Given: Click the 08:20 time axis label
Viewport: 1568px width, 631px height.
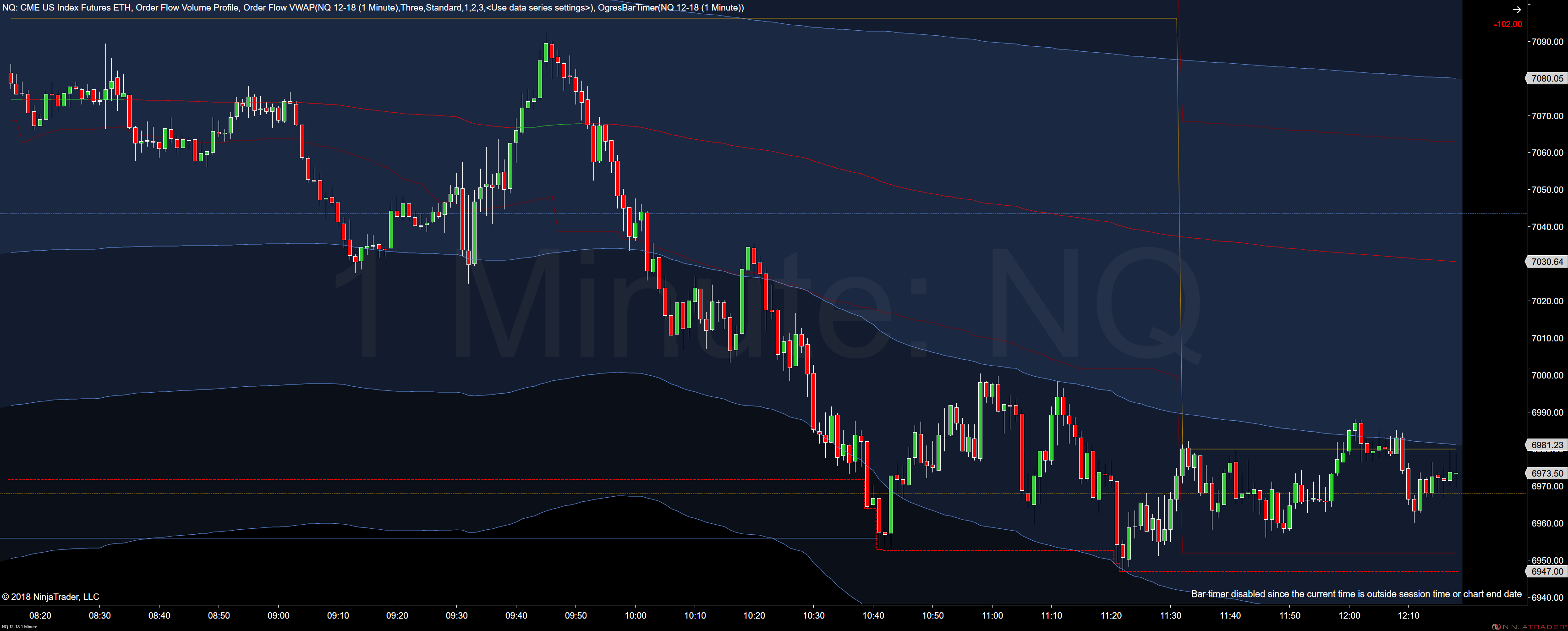Looking at the screenshot, I should [40, 615].
